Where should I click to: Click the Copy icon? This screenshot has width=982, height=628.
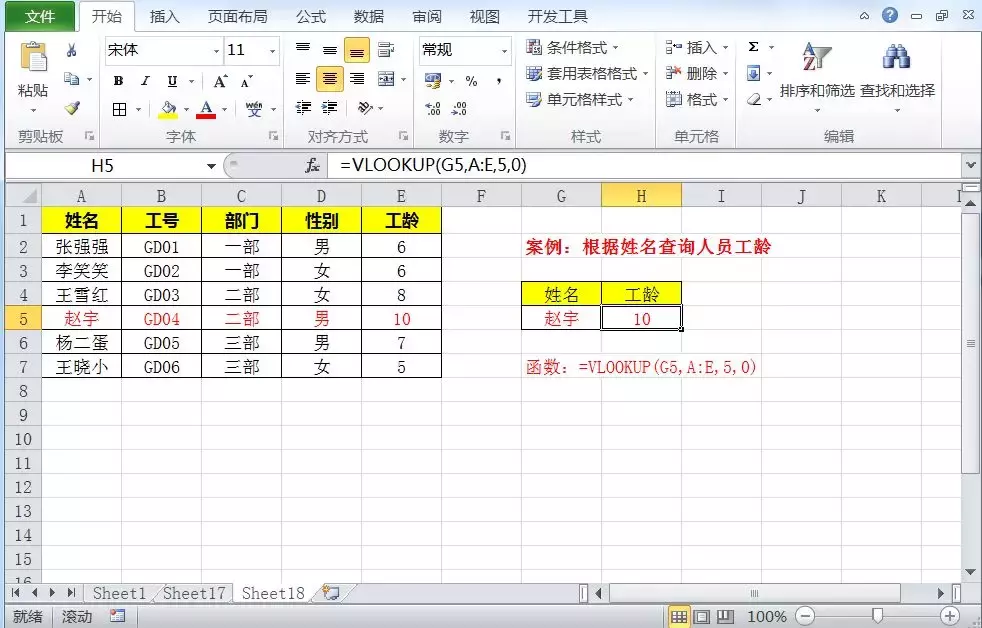click(x=72, y=79)
